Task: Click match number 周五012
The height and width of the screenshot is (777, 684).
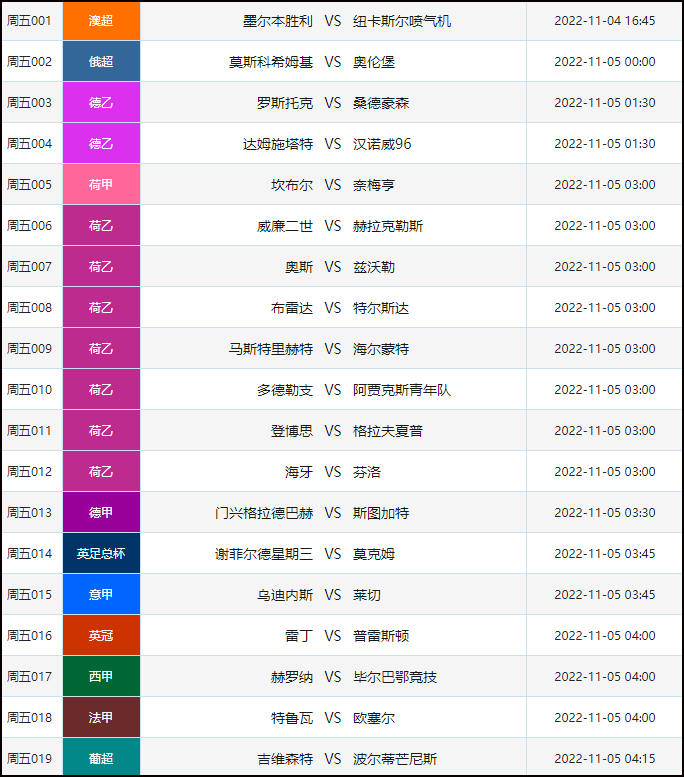Action: point(29,471)
